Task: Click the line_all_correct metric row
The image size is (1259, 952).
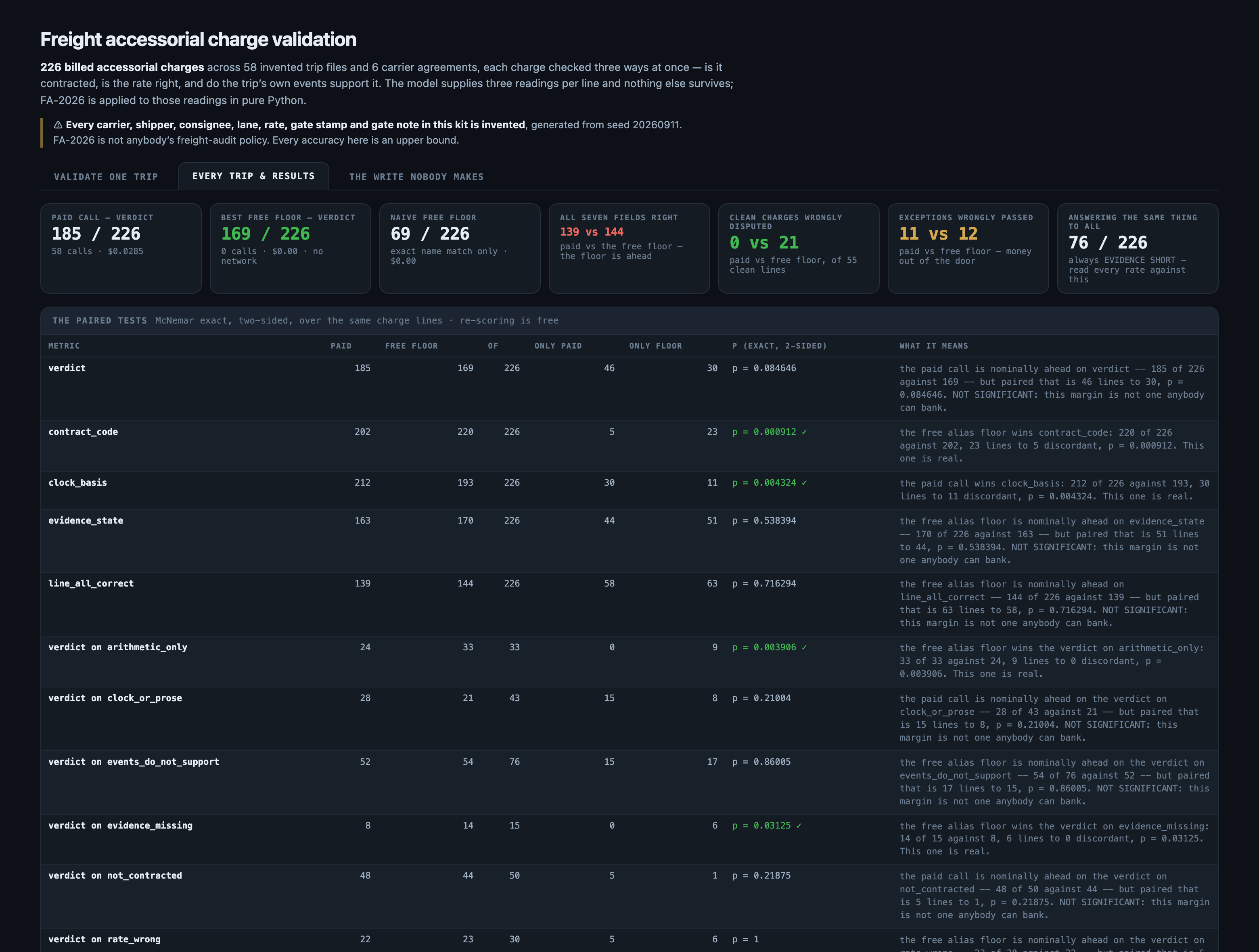Action: pos(629,604)
